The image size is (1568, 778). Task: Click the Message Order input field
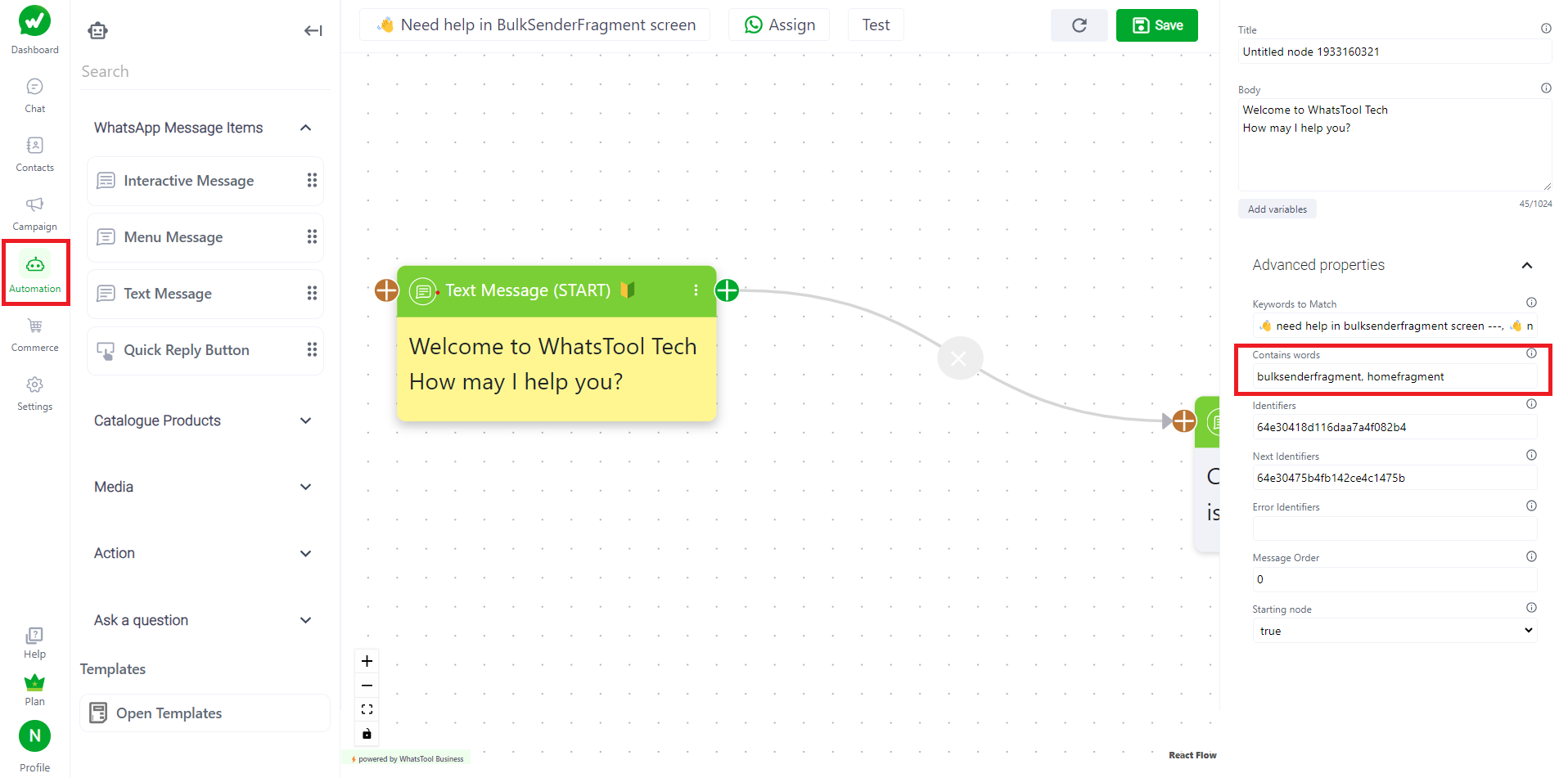[x=1395, y=579]
